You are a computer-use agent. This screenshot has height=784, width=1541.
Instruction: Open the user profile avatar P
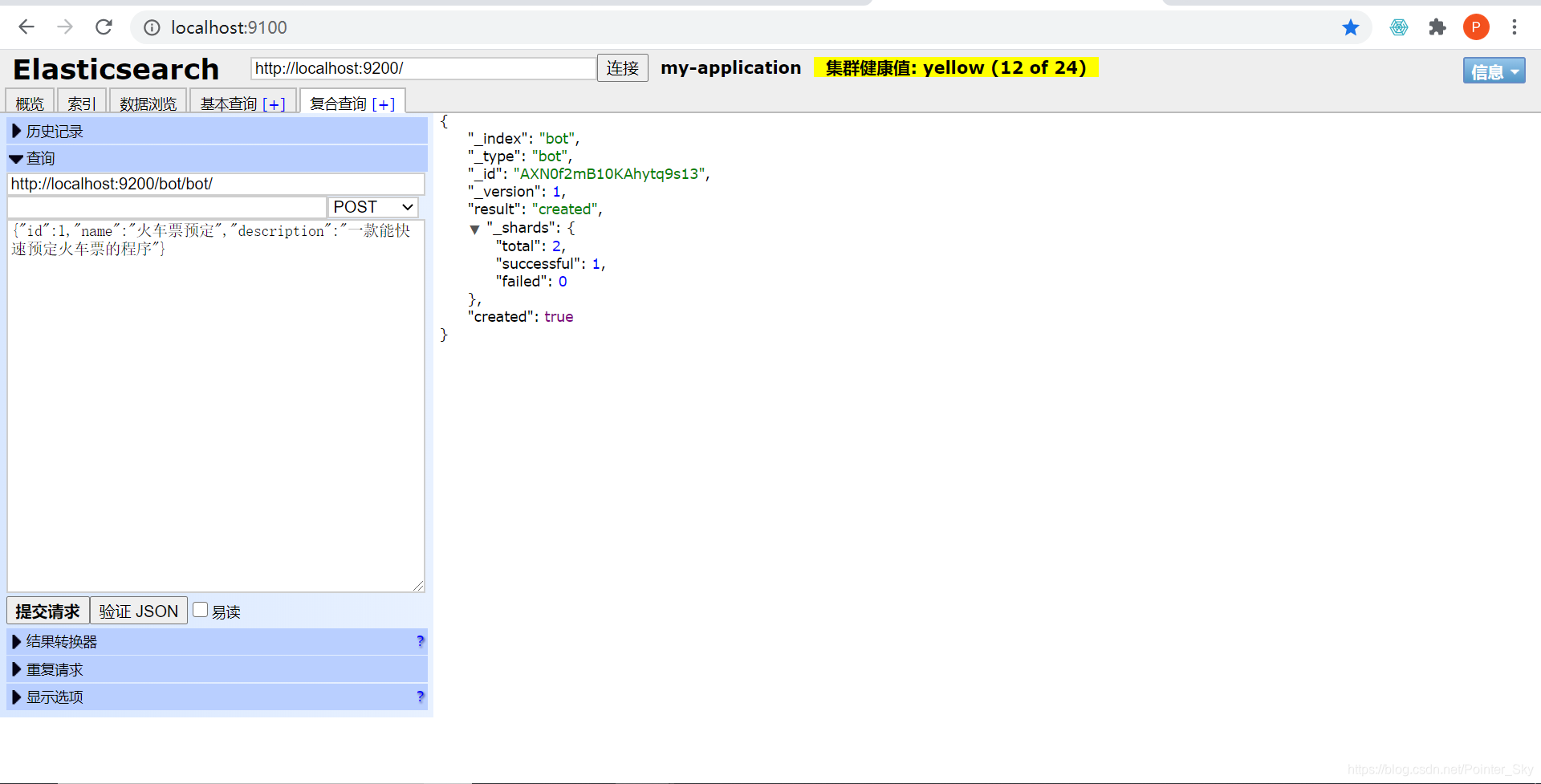tap(1476, 27)
